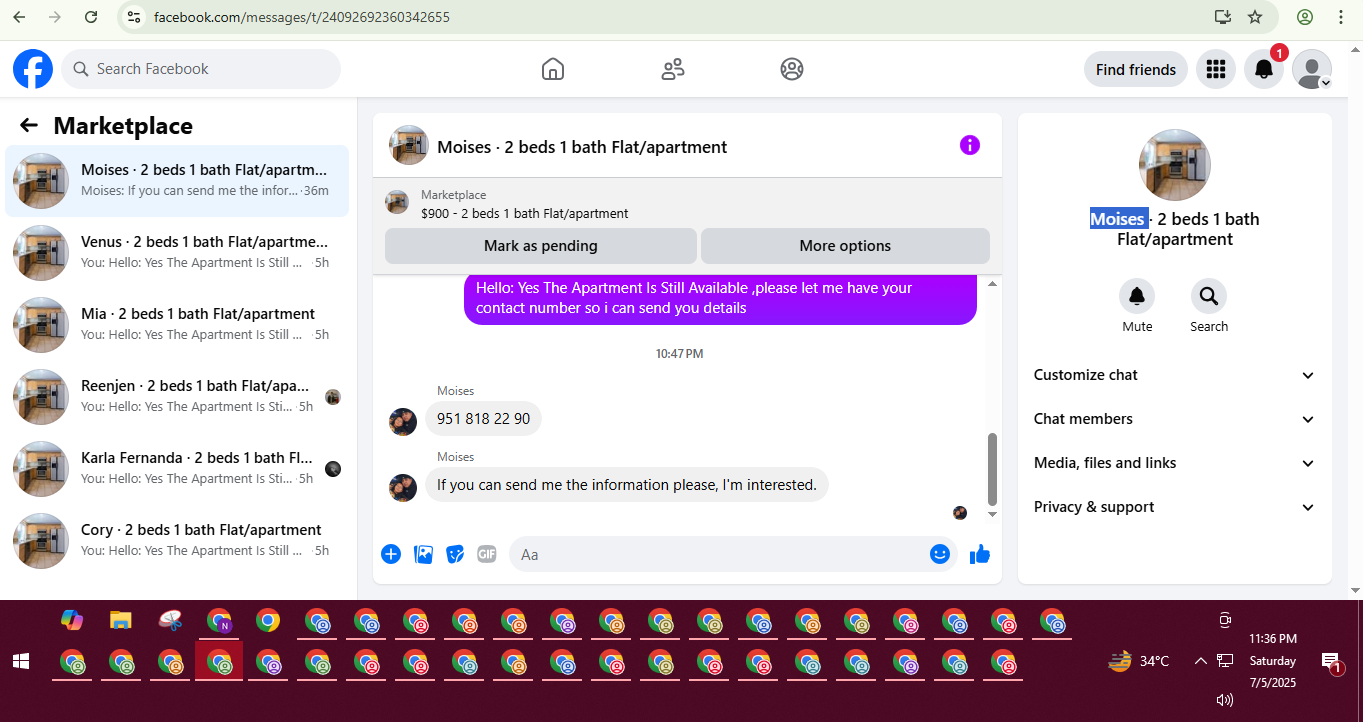Open Chrome three-dot menu
The height and width of the screenshot is (722, 1363).
click(x=1341, y=17)
